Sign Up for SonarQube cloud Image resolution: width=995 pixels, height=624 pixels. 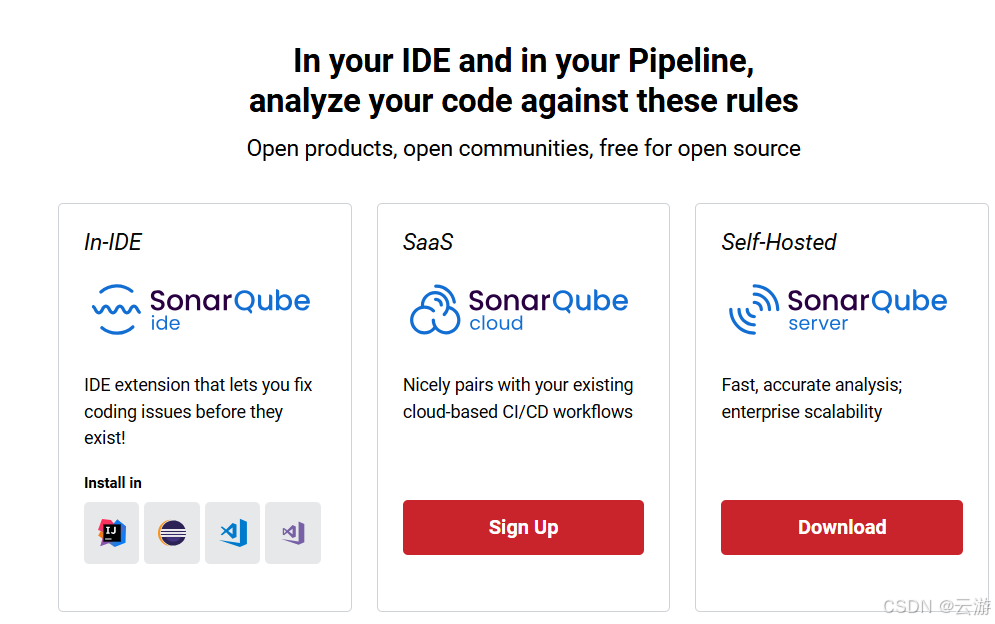point(524,528)
